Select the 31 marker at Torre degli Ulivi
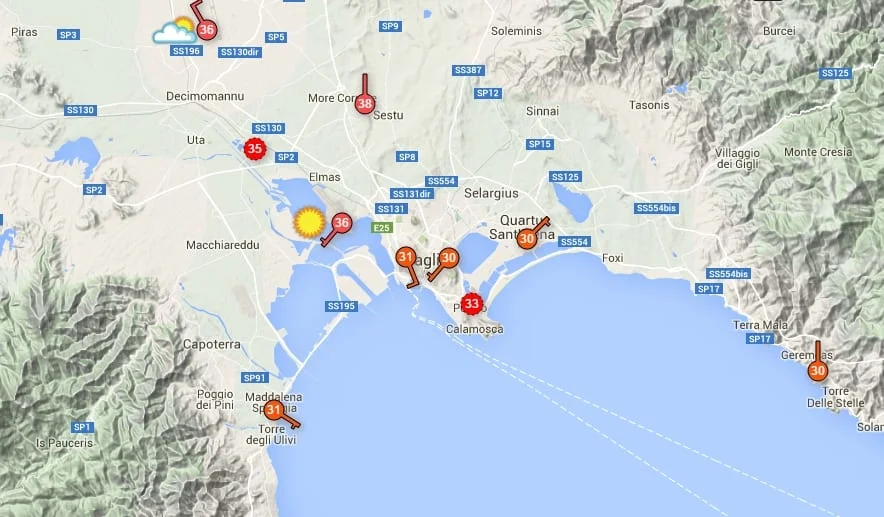 pyautogui.click(x=274, y=410)
